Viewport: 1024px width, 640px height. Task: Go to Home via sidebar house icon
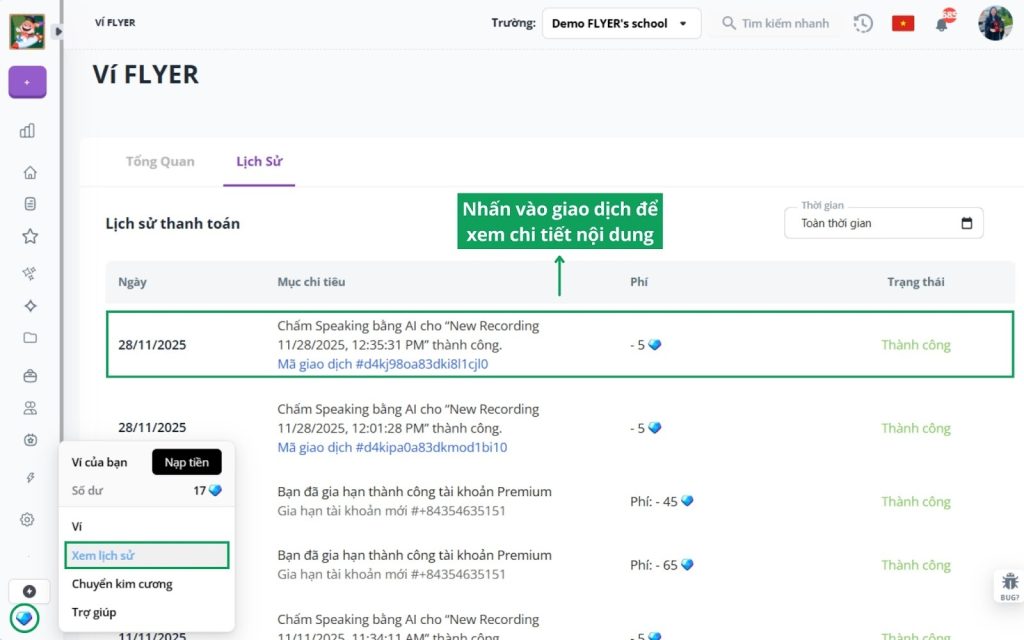(30, 172)
